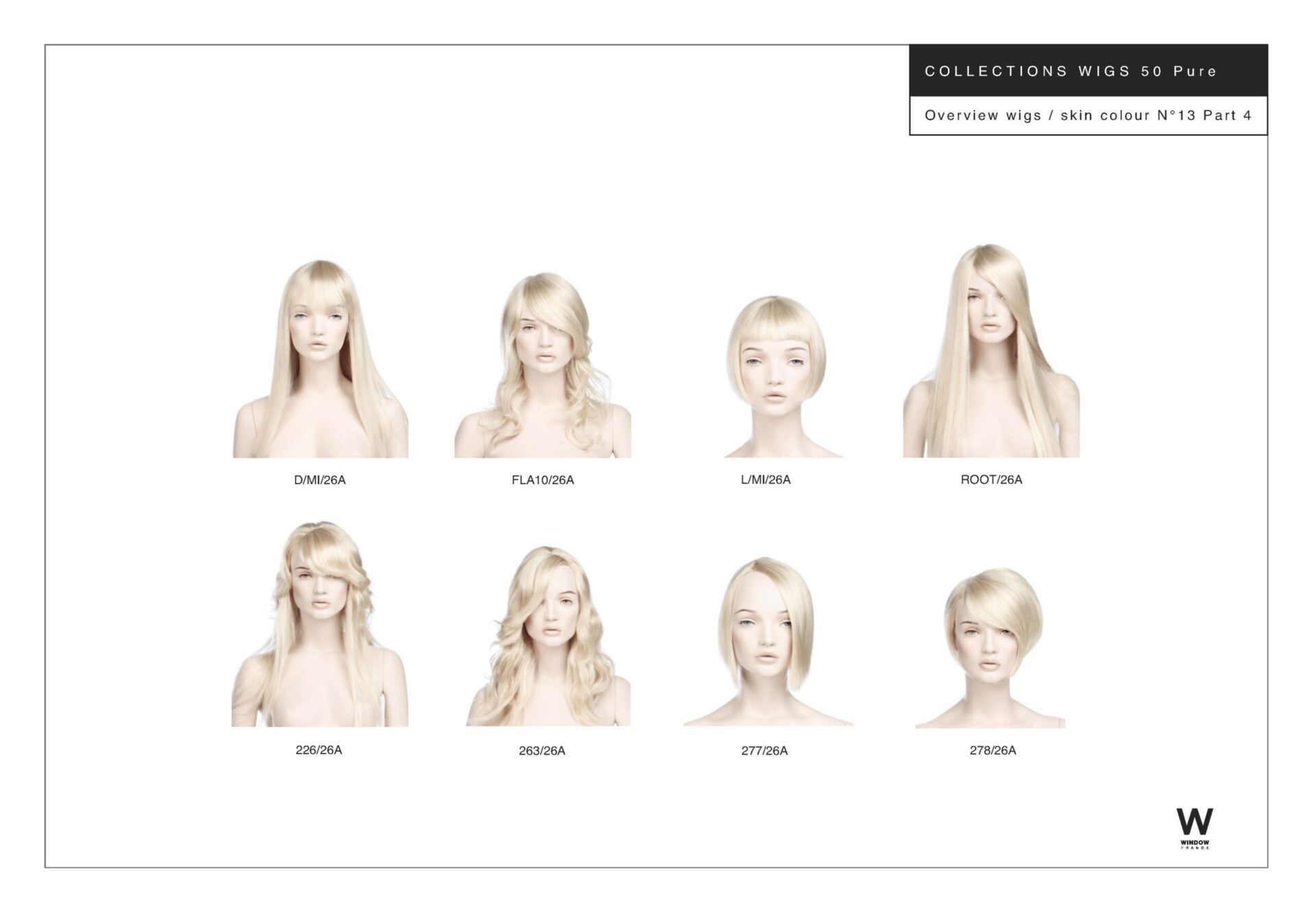Click the 277/26A caption label
Viewport: 1316px width, 910px height.
point(764,750)
